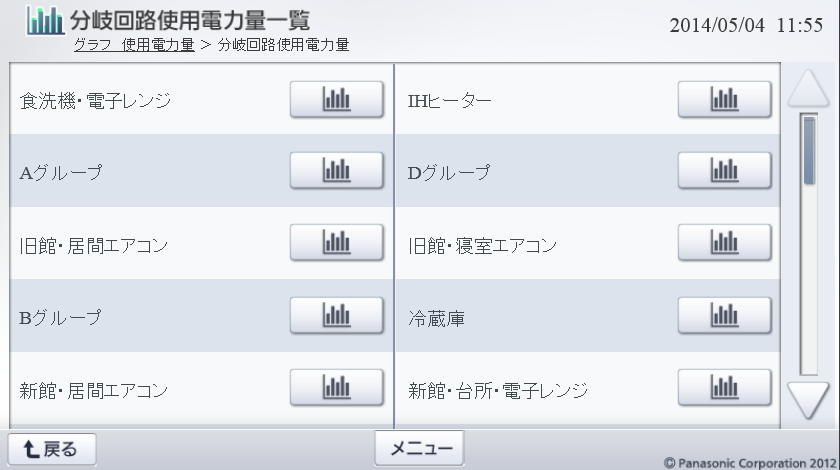The width and height of the screenshot is (840, 470).
Task: Follow the グラフ 使用電力量 breadcrumb link
Action: click(x=134, y=46)
